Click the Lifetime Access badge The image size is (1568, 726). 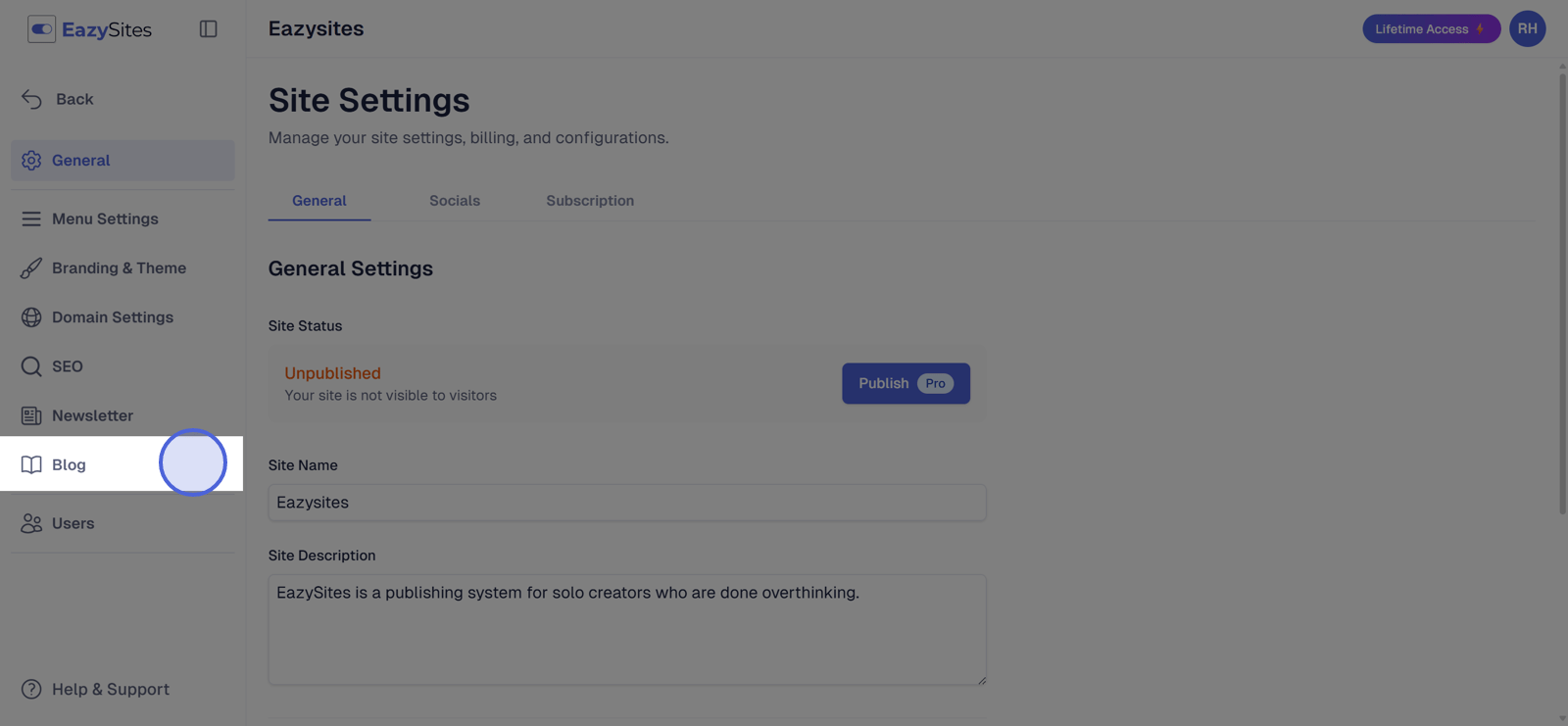pyautogui.click(x=1431, y=29)
